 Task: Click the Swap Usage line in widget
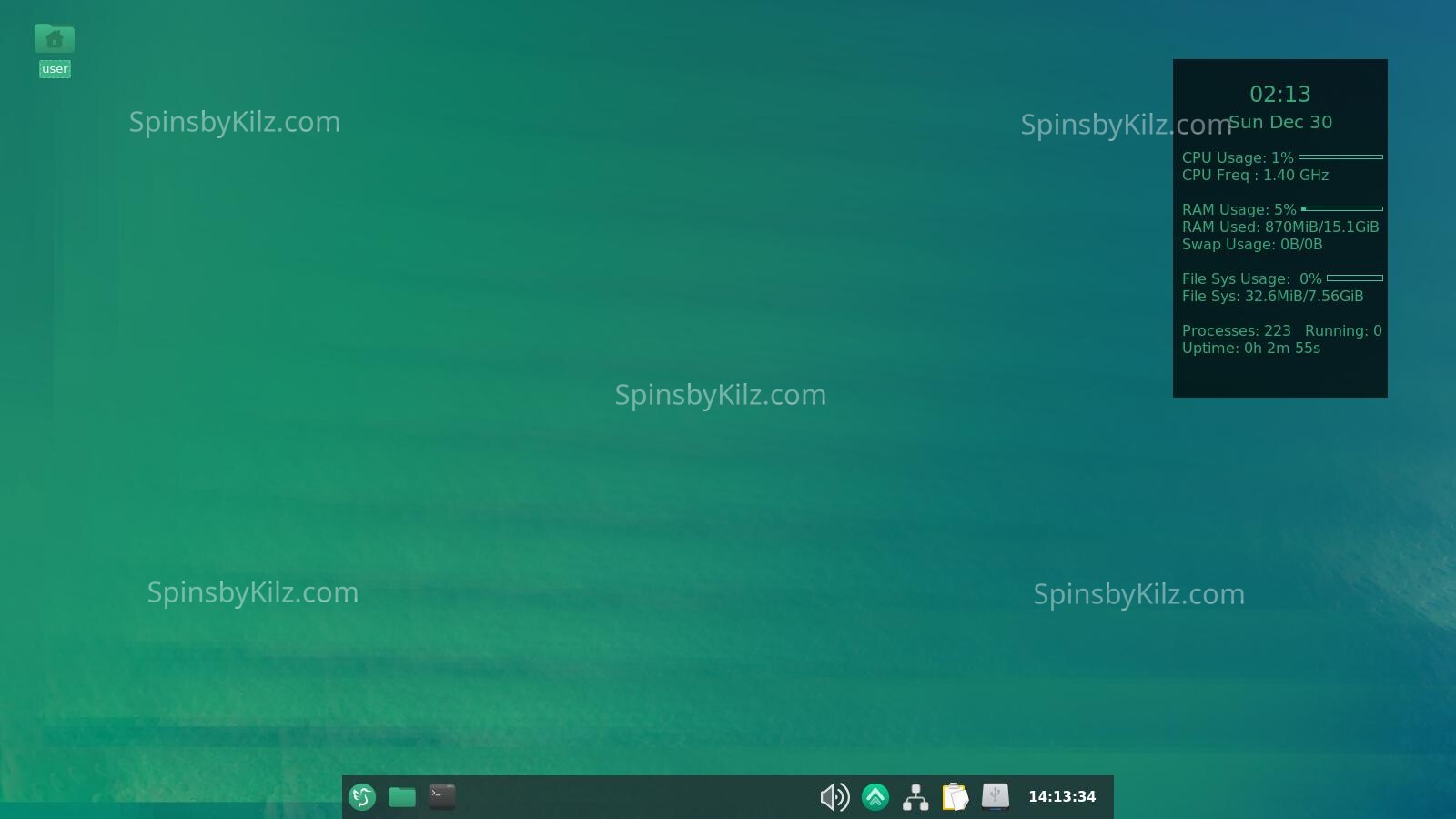coord(1252,245)
